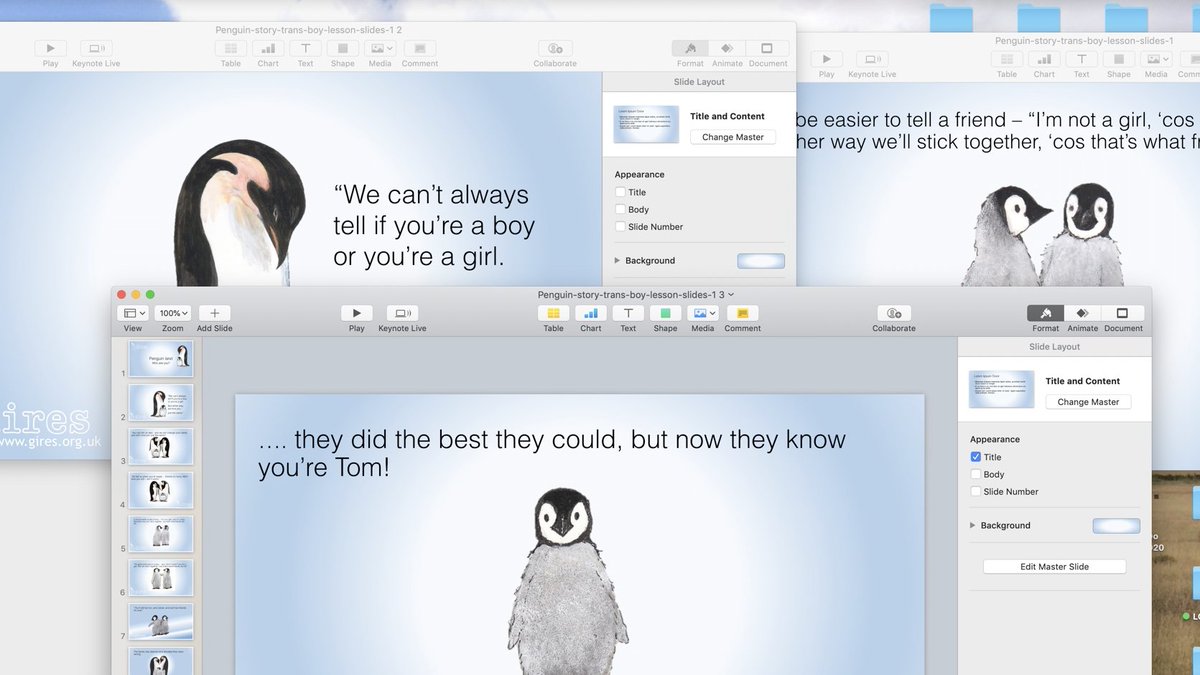The height and width of the screenshot is (675, 1200).
Task: Click Chart in the slides-1 2 window
Action: [268, 48]
